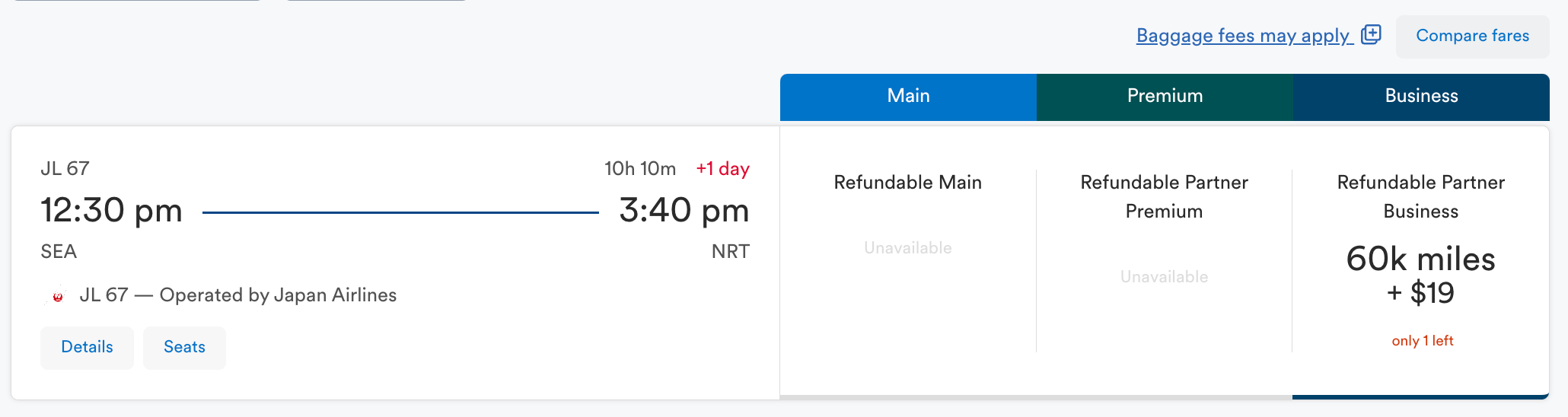1568x417 pixels.
Task: Click the plus icon beside baggage fees
Action: point(1371,34)
